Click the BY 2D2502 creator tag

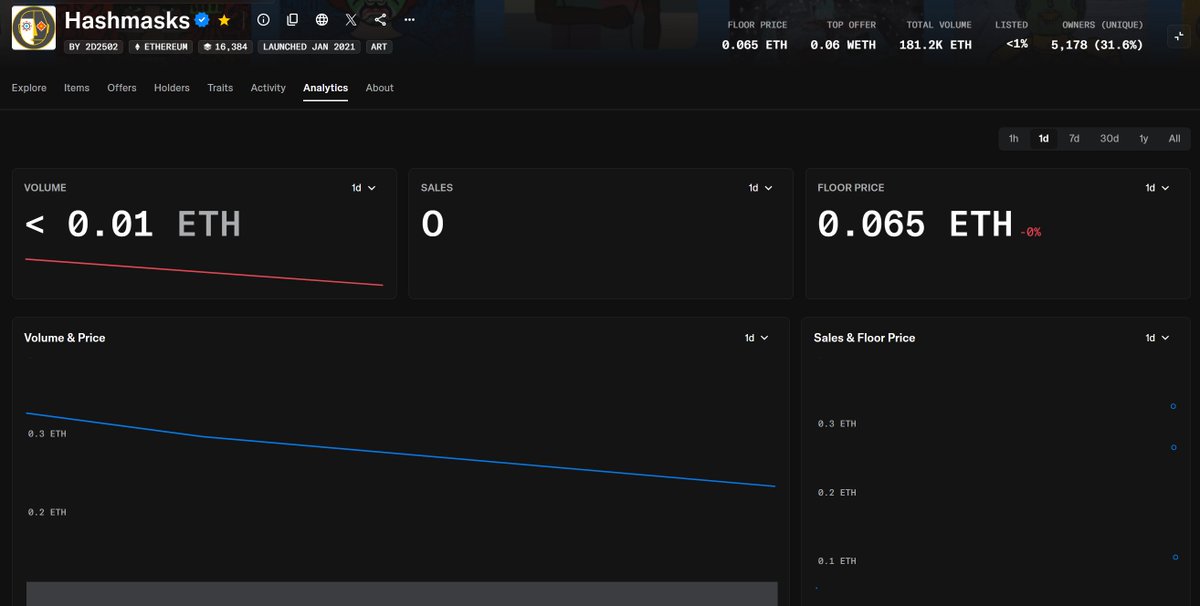[94, 47]
